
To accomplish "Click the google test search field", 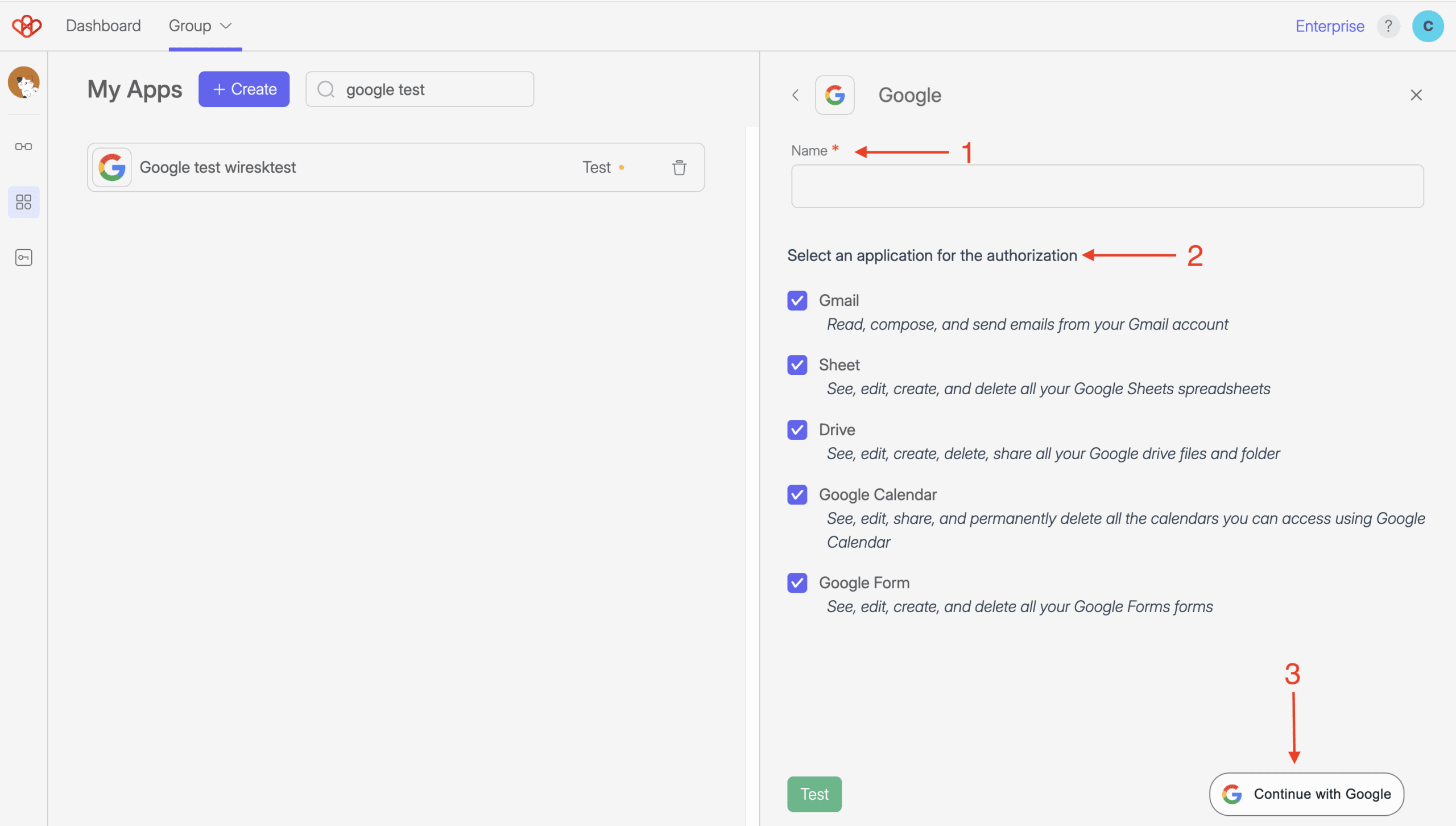I will 420,89.
